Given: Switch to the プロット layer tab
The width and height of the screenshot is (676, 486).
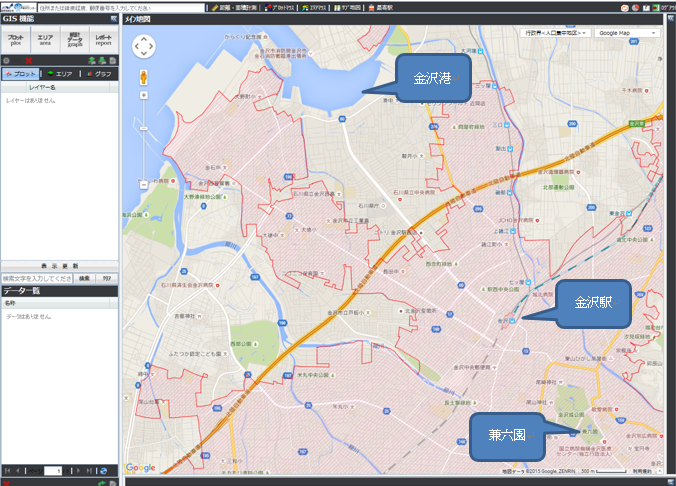Looking at the screenshot, I should [x=21, y=74].
